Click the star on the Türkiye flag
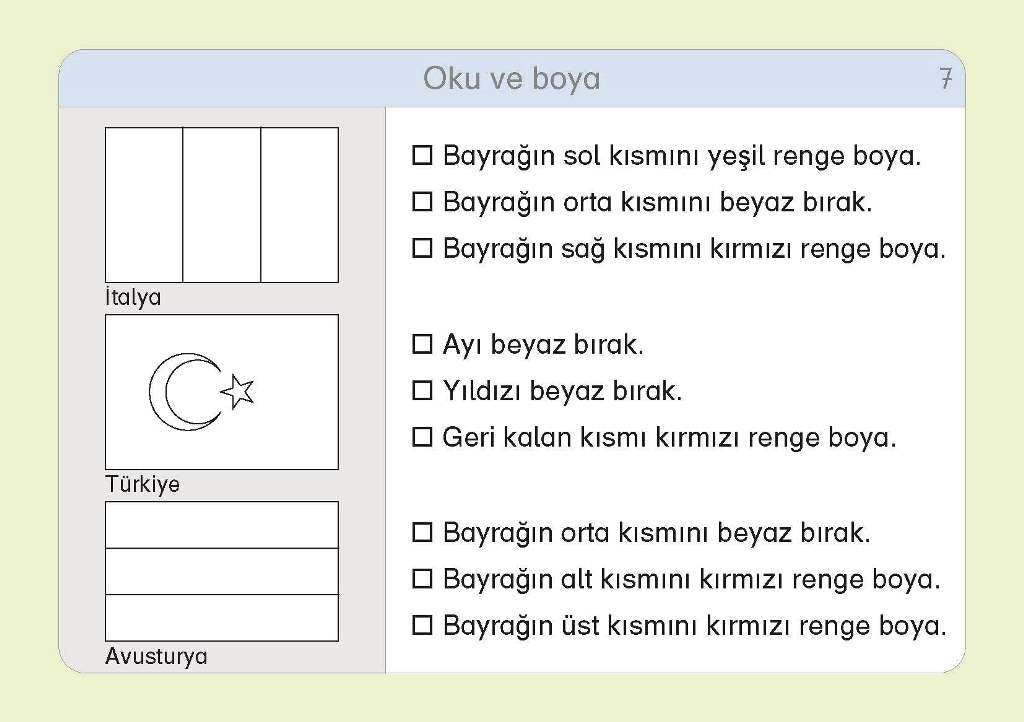Screen dimensions: 1024x722 [238, 390]
